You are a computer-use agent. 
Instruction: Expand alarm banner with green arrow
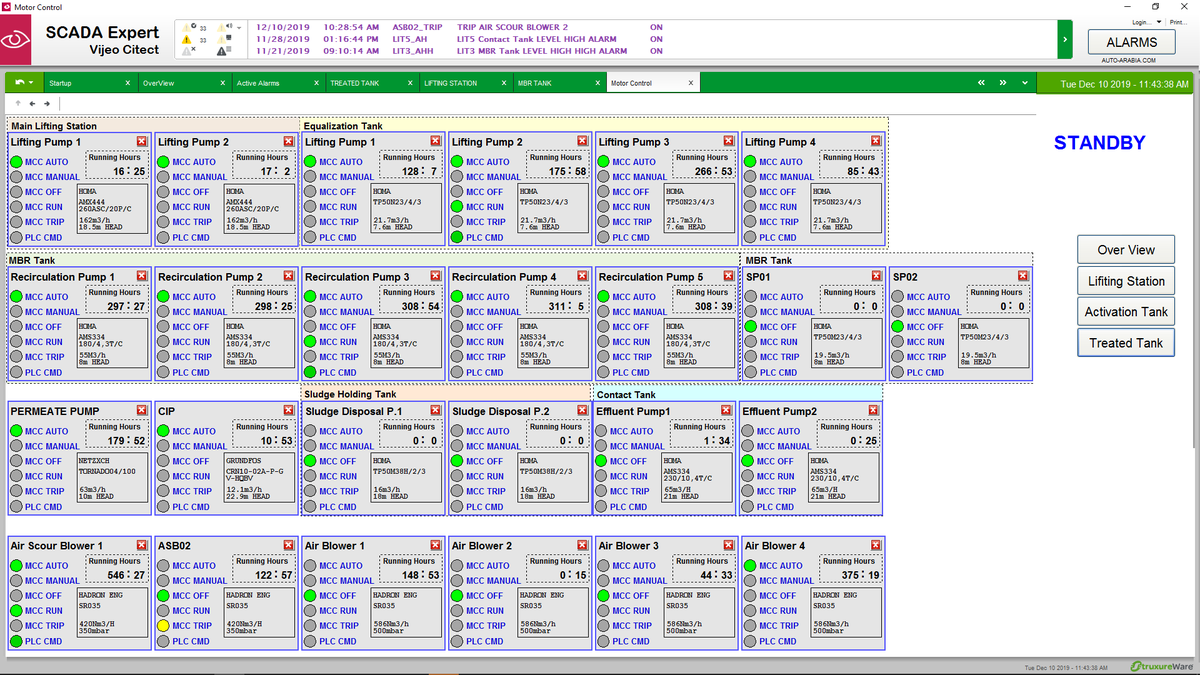1065,40
